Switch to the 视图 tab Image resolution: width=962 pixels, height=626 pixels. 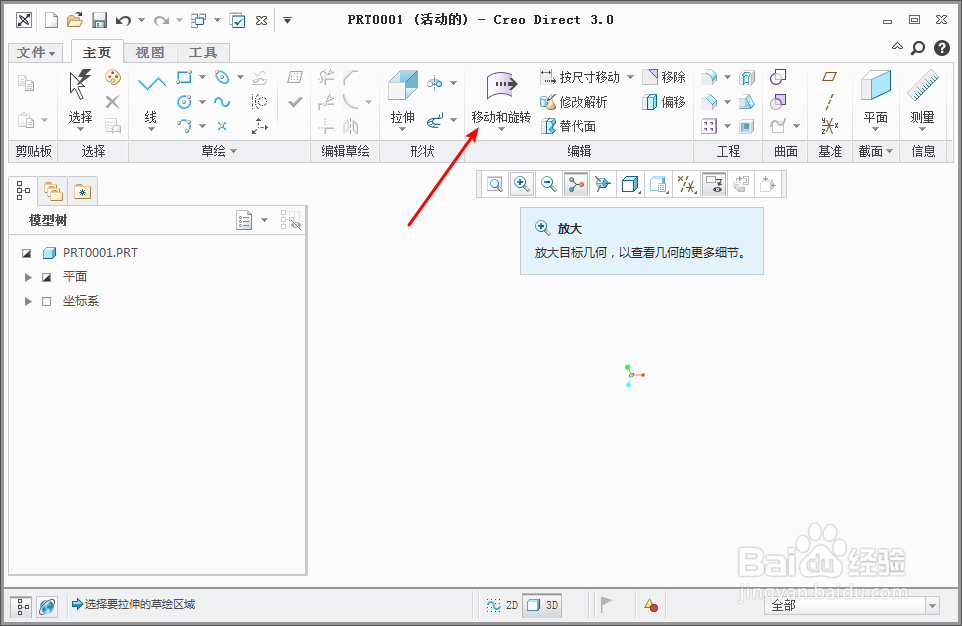pos(150,53)
